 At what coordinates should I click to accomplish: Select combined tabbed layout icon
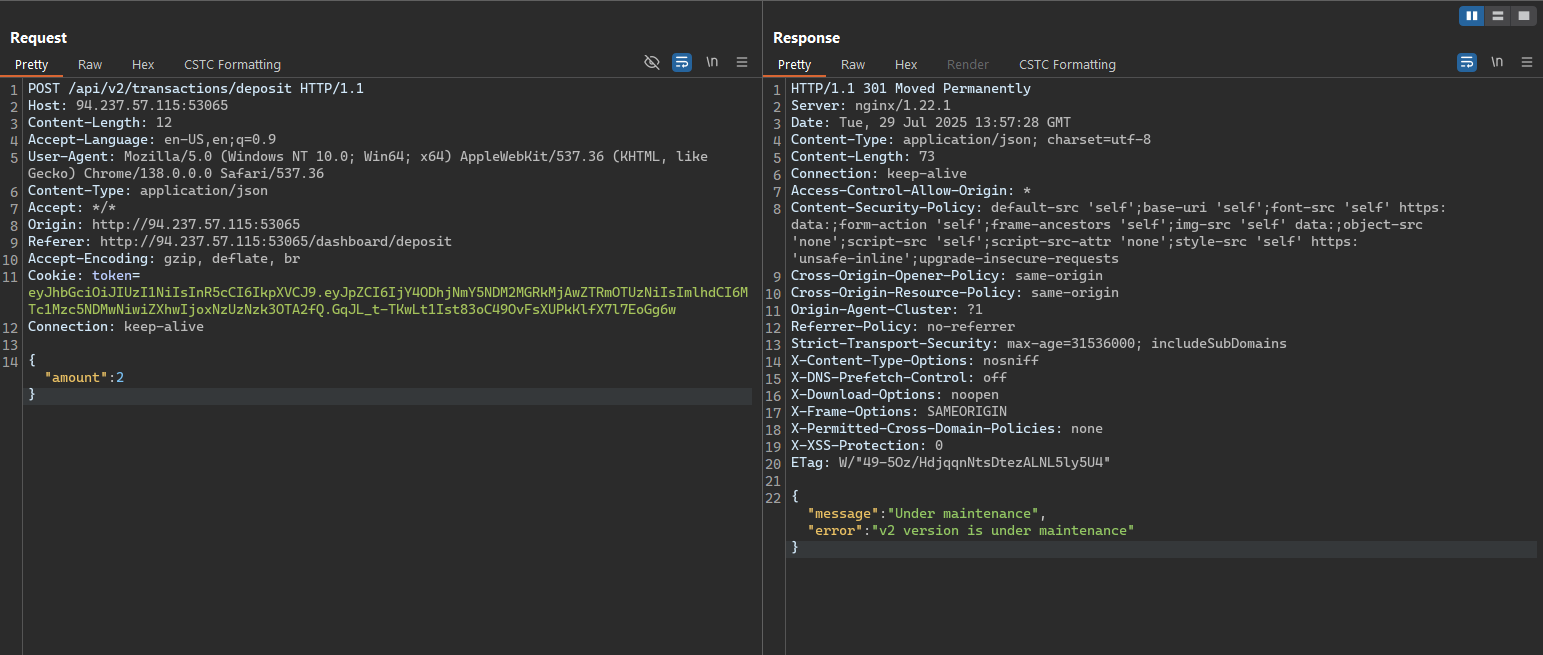tap(1523, 15)
